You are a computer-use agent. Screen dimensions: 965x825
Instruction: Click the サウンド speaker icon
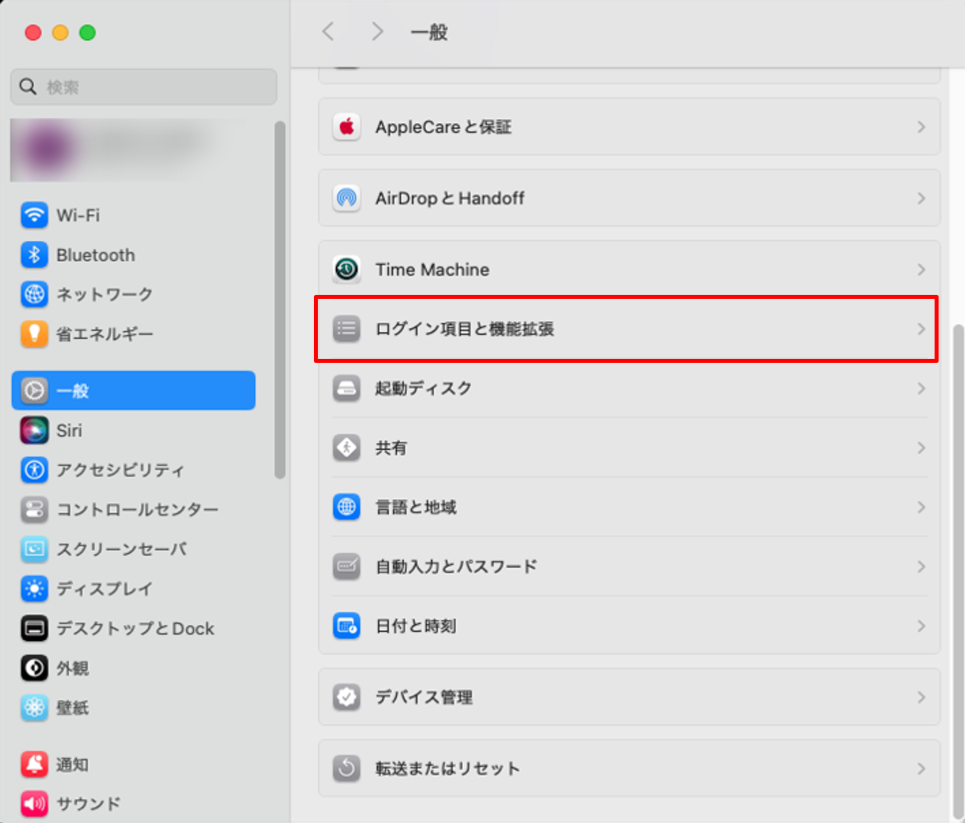(30, 803)
